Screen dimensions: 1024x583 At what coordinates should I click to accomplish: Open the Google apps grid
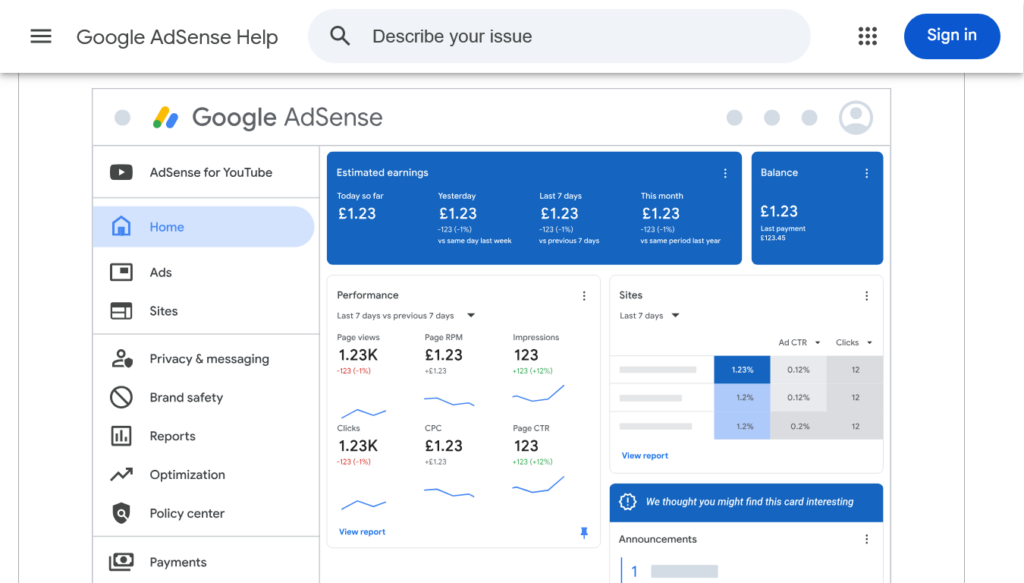click(x=867, y=36)
